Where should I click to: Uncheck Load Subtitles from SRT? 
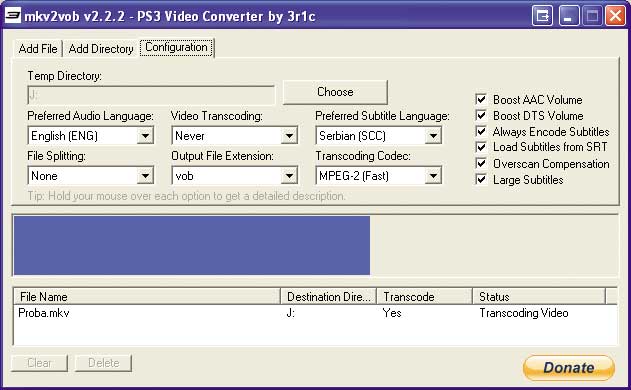click(481, 147)
